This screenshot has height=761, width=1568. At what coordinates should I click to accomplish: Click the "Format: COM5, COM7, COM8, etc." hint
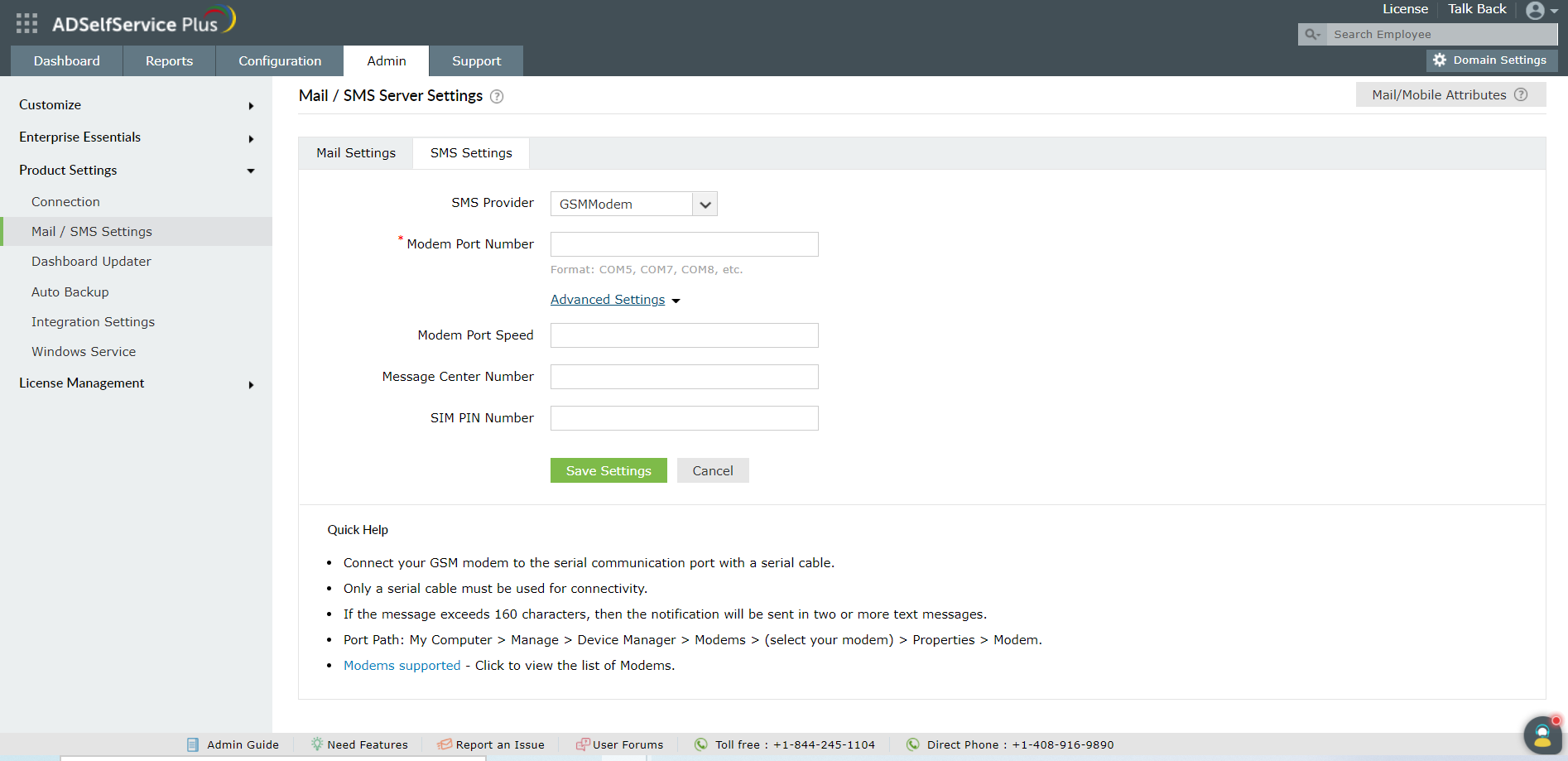click(647, 270)
